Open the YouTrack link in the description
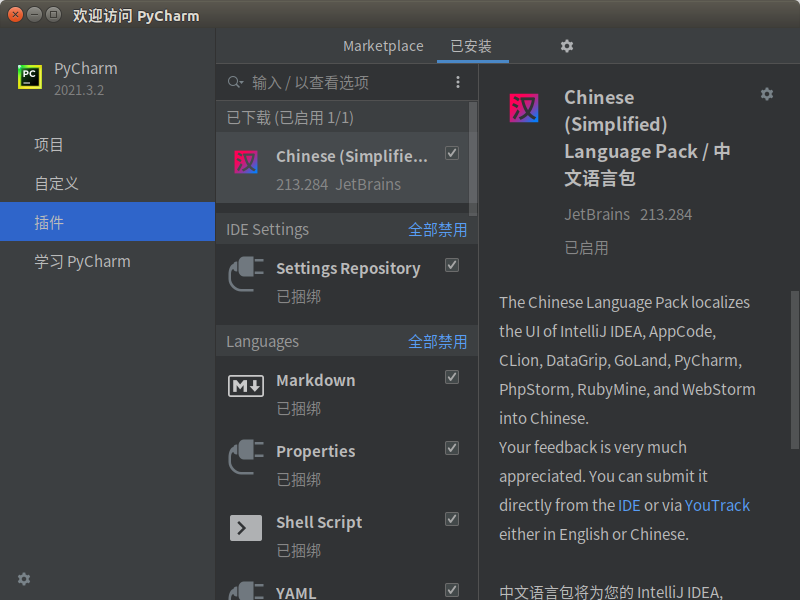This screenshot has height=600, width=800. coord(717,505)
